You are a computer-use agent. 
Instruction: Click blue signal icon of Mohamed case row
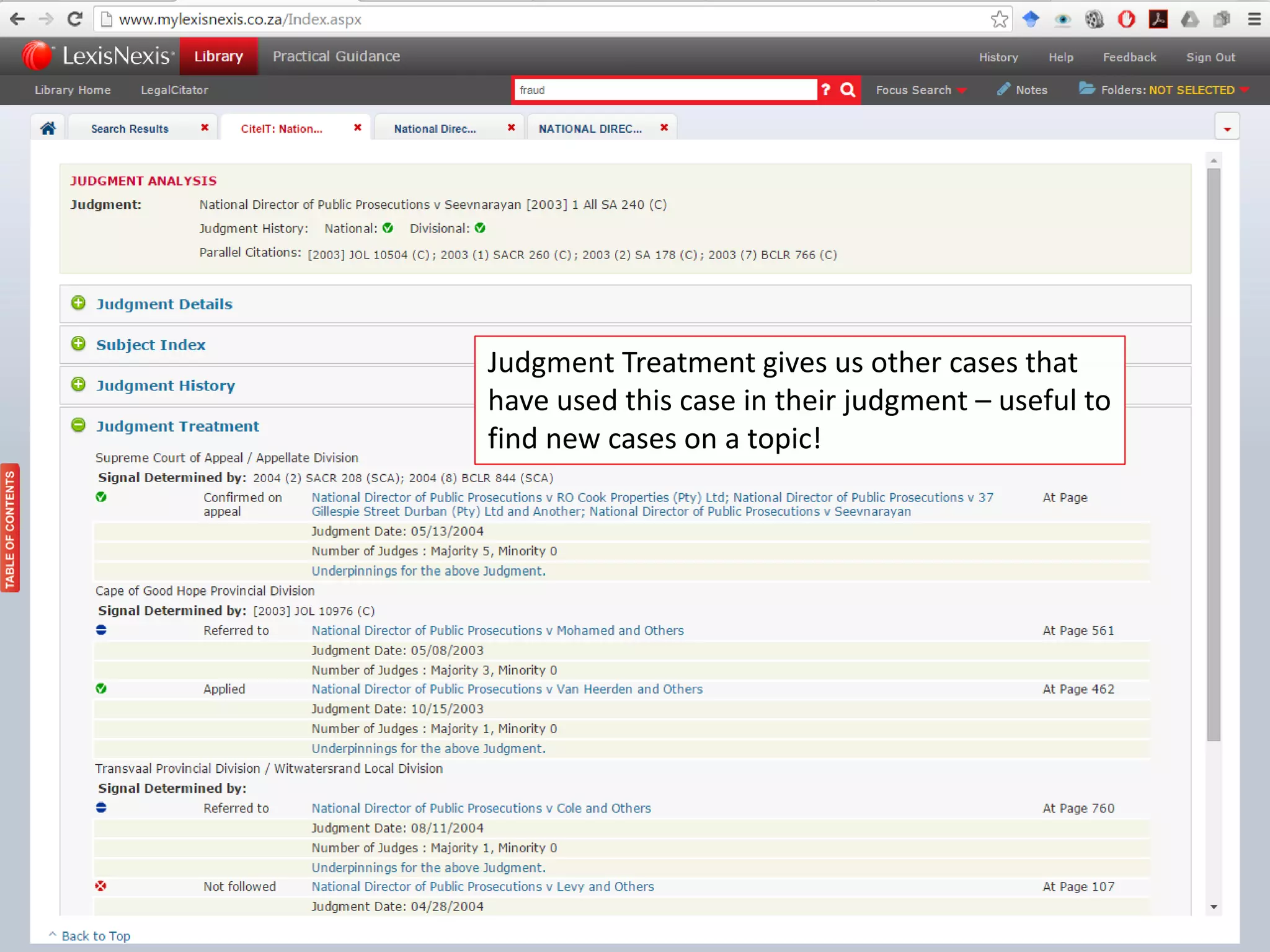point(101,630)
